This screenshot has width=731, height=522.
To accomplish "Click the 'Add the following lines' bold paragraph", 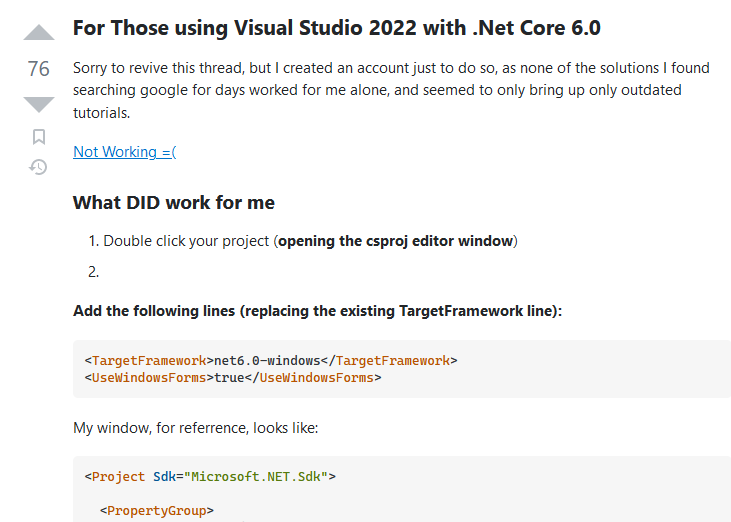I will pos(317,311).
